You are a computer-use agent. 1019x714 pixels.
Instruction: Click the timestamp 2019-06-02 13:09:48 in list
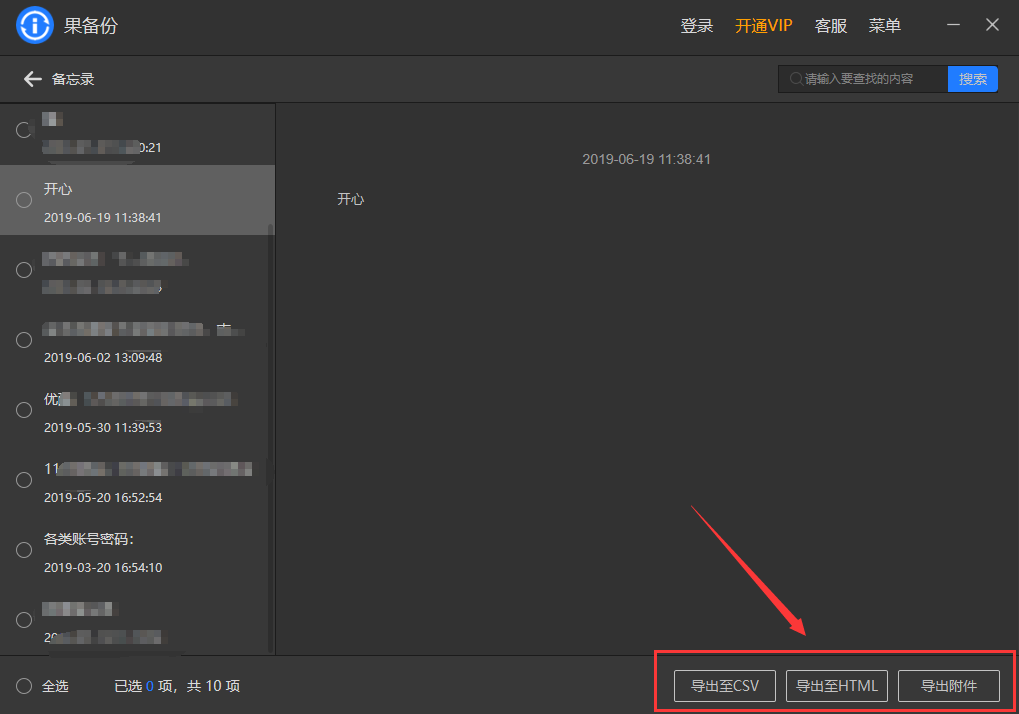coord(103,357)
